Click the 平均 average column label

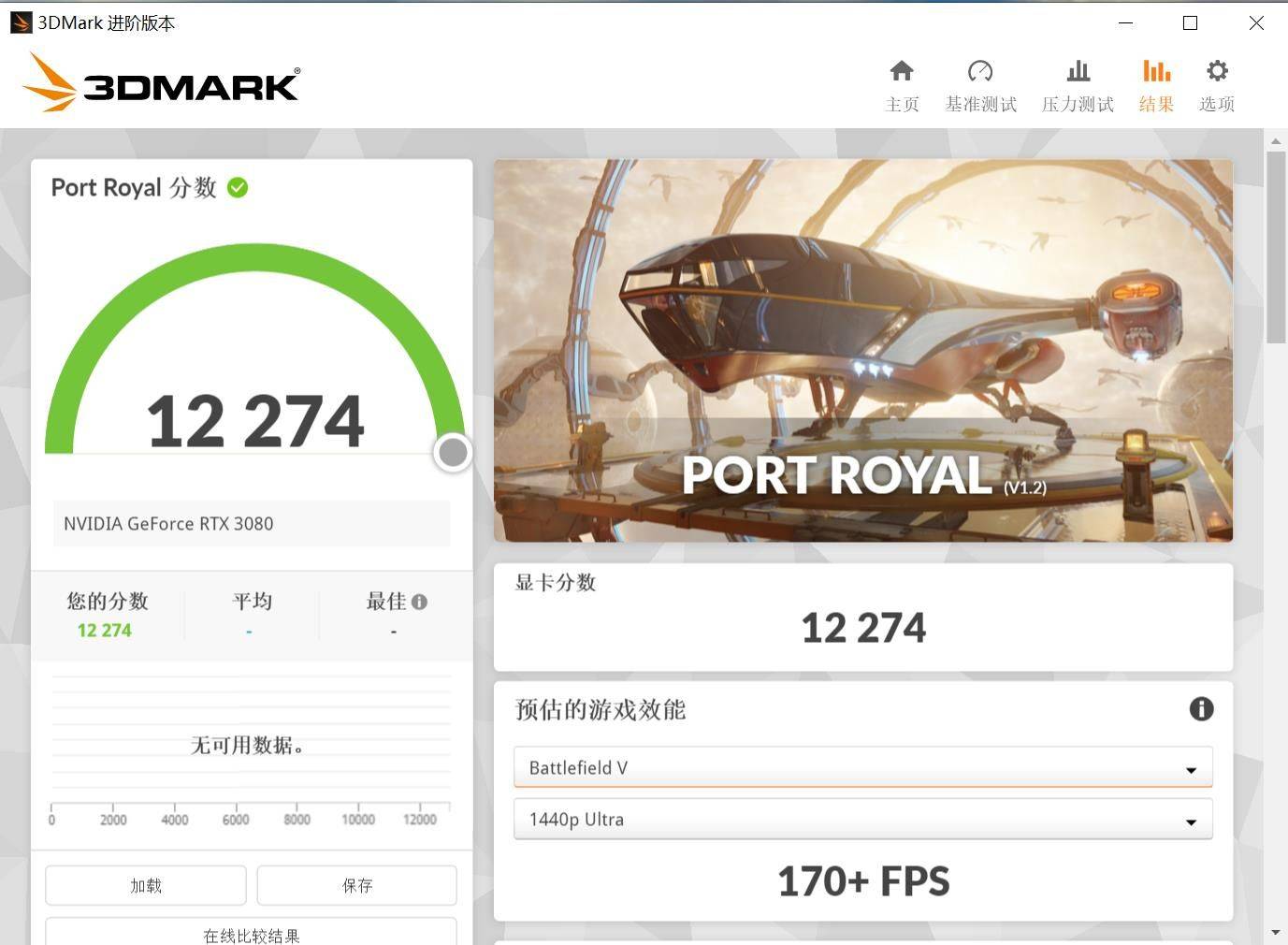tap(252, 601)
